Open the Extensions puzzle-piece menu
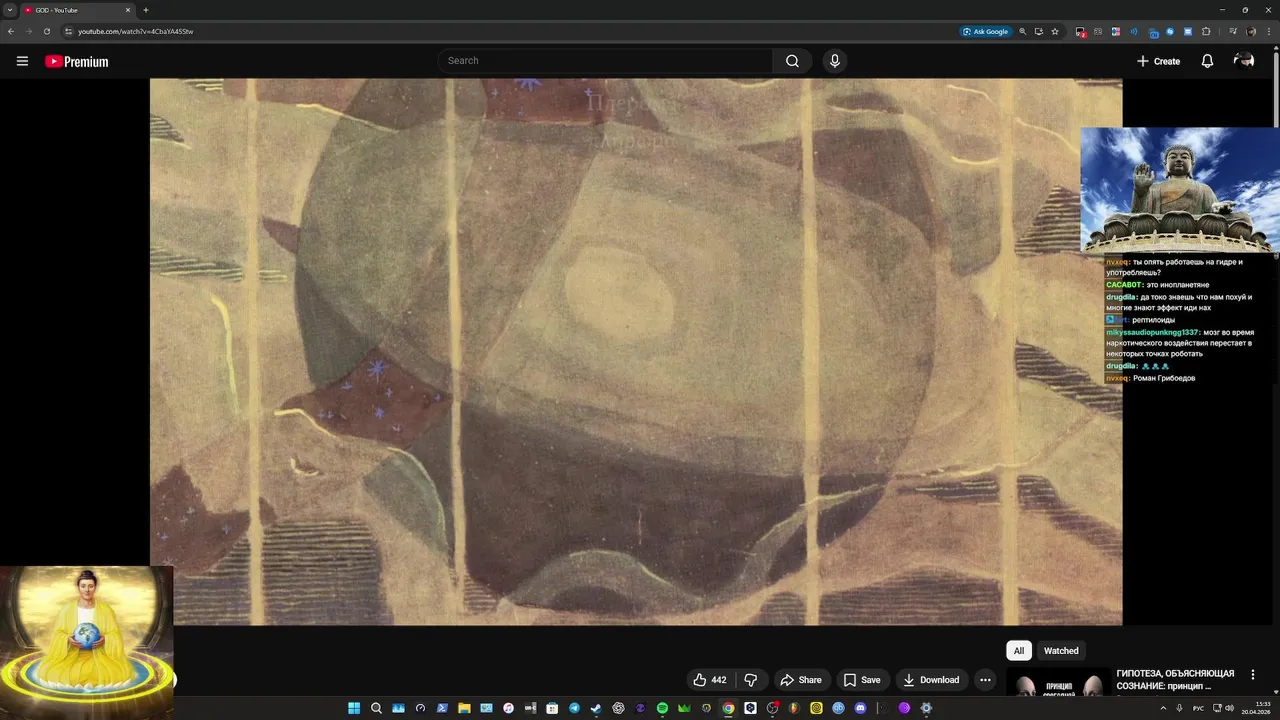 [x=1206, y=32]
